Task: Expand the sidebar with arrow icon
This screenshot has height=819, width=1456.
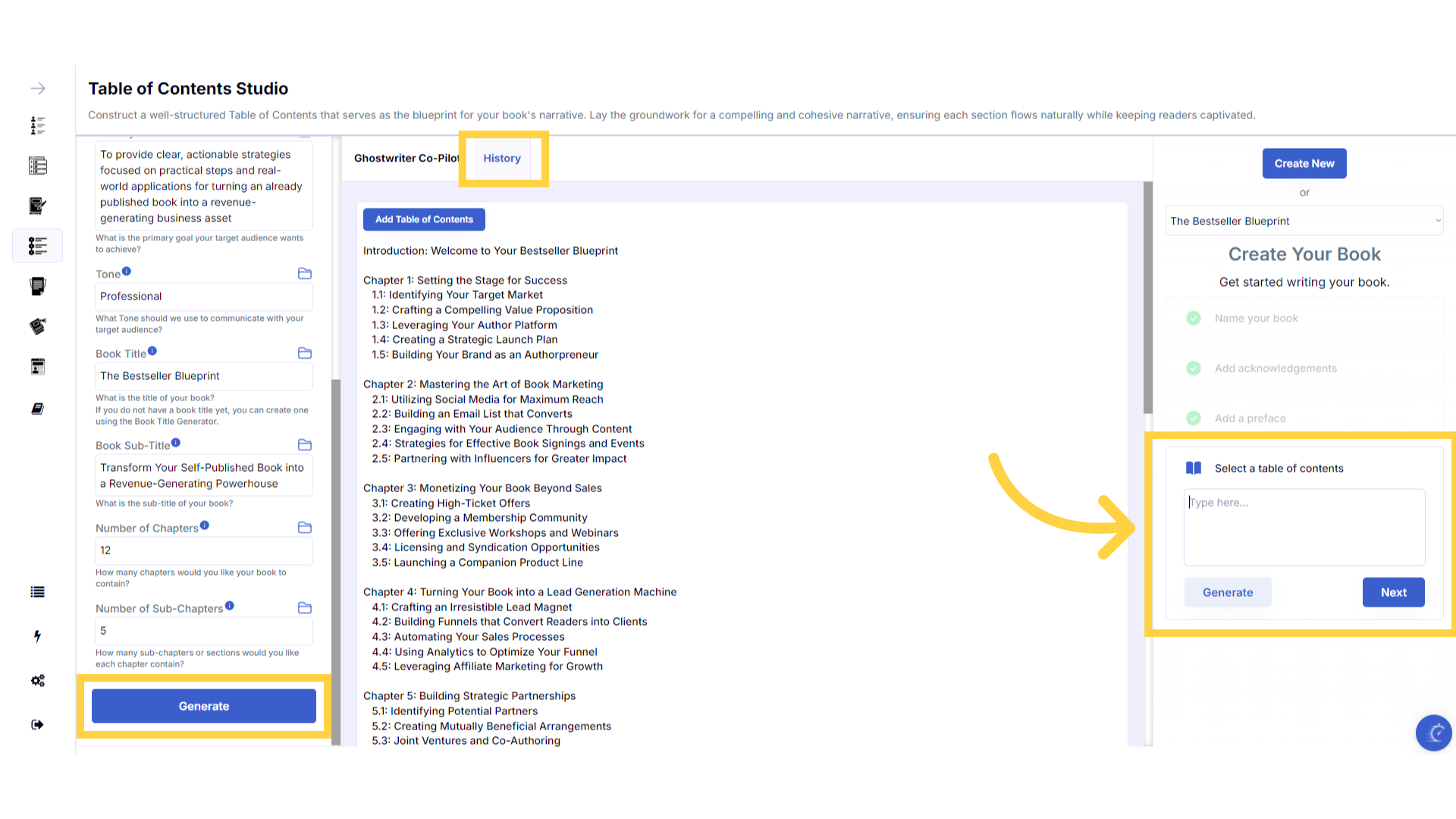Action: click(38, 89)
